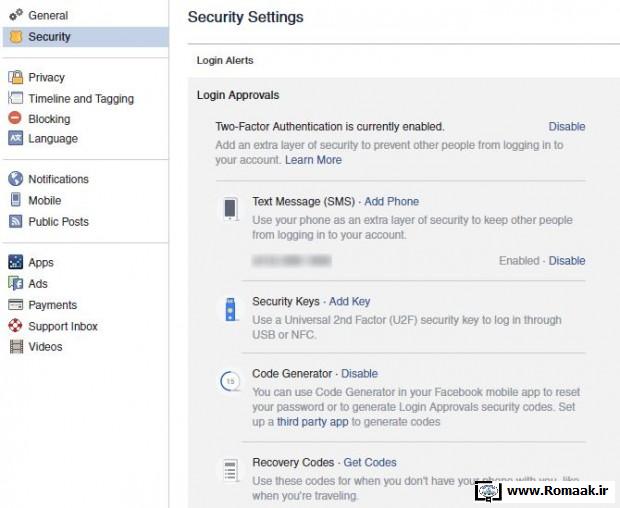Click the Security shield badge icon
Image resolution: width=620 pixels, height=508 pixels.
tap(16, 37)
